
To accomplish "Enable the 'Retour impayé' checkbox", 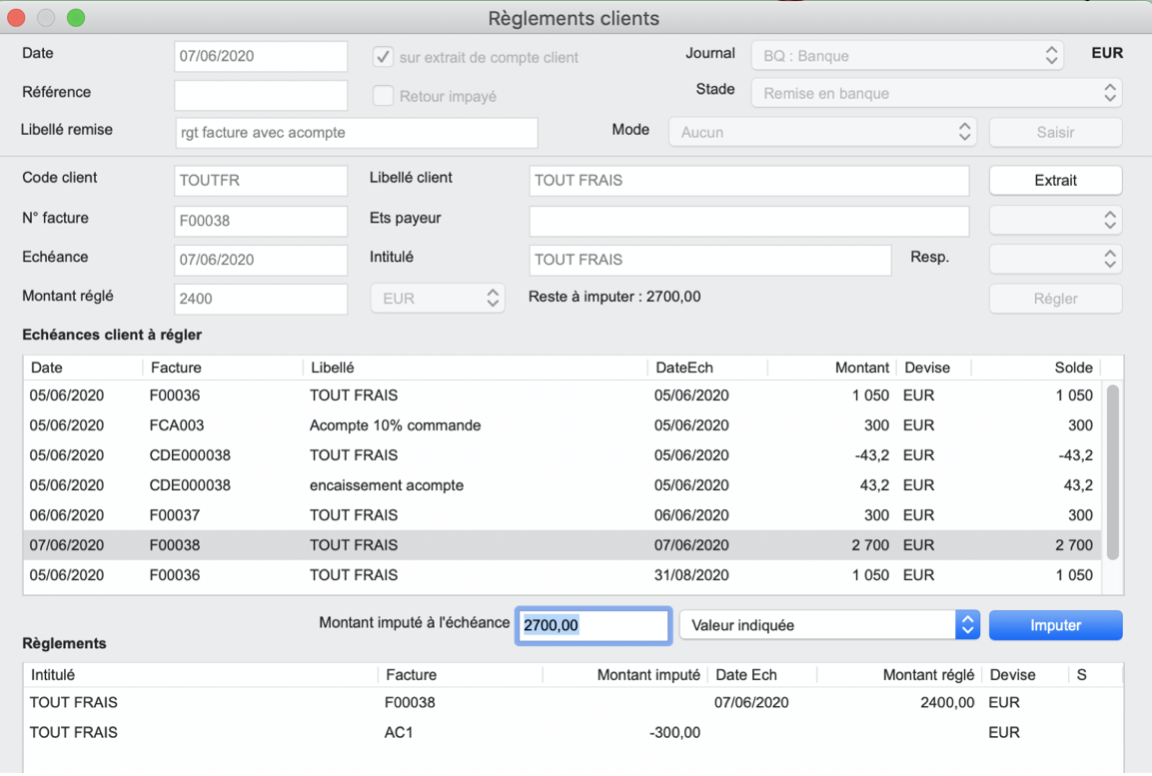I will tap(383, 96).
